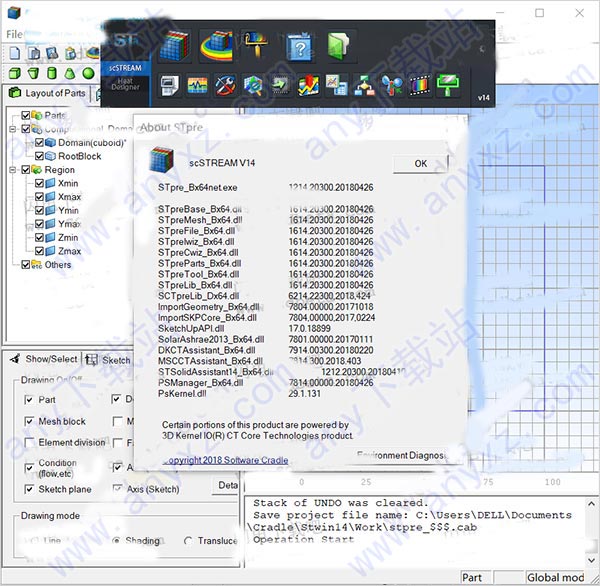
Task: Toggle the Zmax region checkbox
Action: point(39,251)
